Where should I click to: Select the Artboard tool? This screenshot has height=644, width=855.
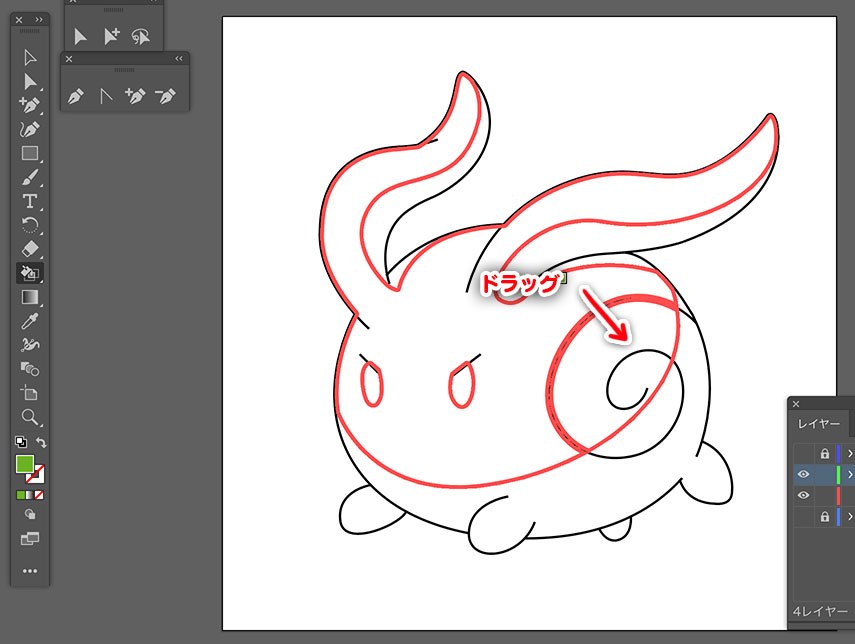tap(30, 393)
